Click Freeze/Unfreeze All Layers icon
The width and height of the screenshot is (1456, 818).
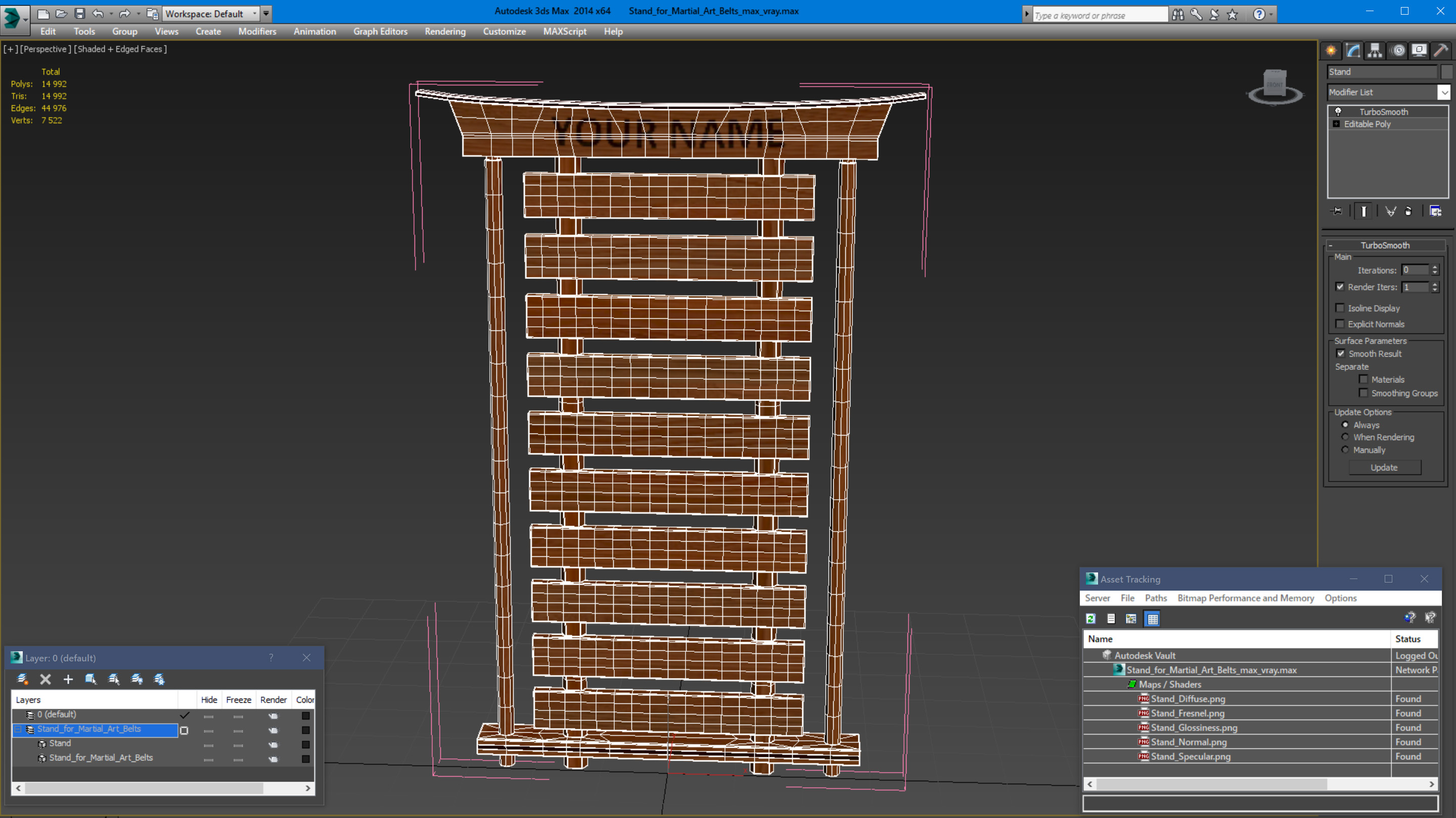click(159, 679)
